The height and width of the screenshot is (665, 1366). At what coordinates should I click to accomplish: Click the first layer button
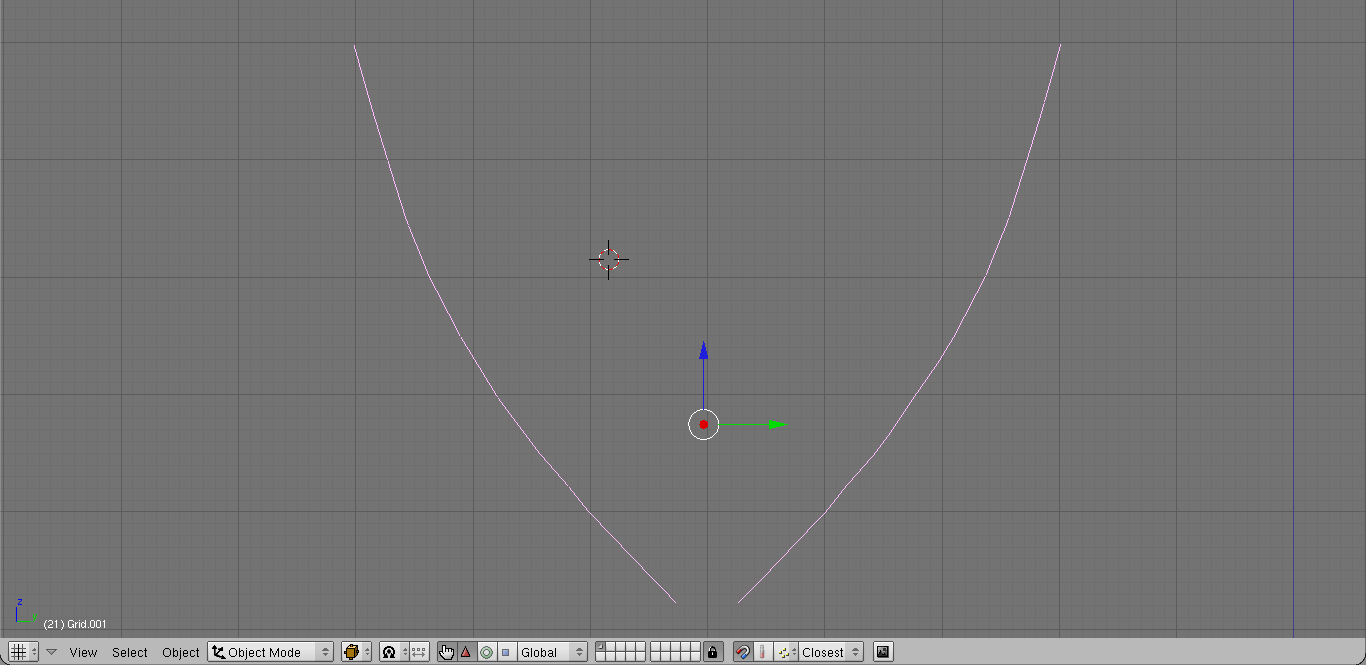(x=600, y=647)
